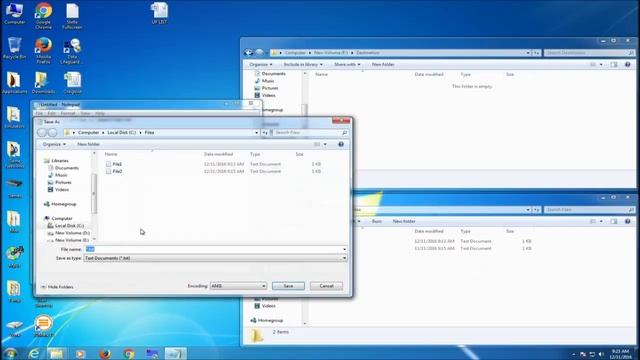This screenshot has height=360, width=640.
Task: Click the Name column header in Save As
Action: coord(111,154)
